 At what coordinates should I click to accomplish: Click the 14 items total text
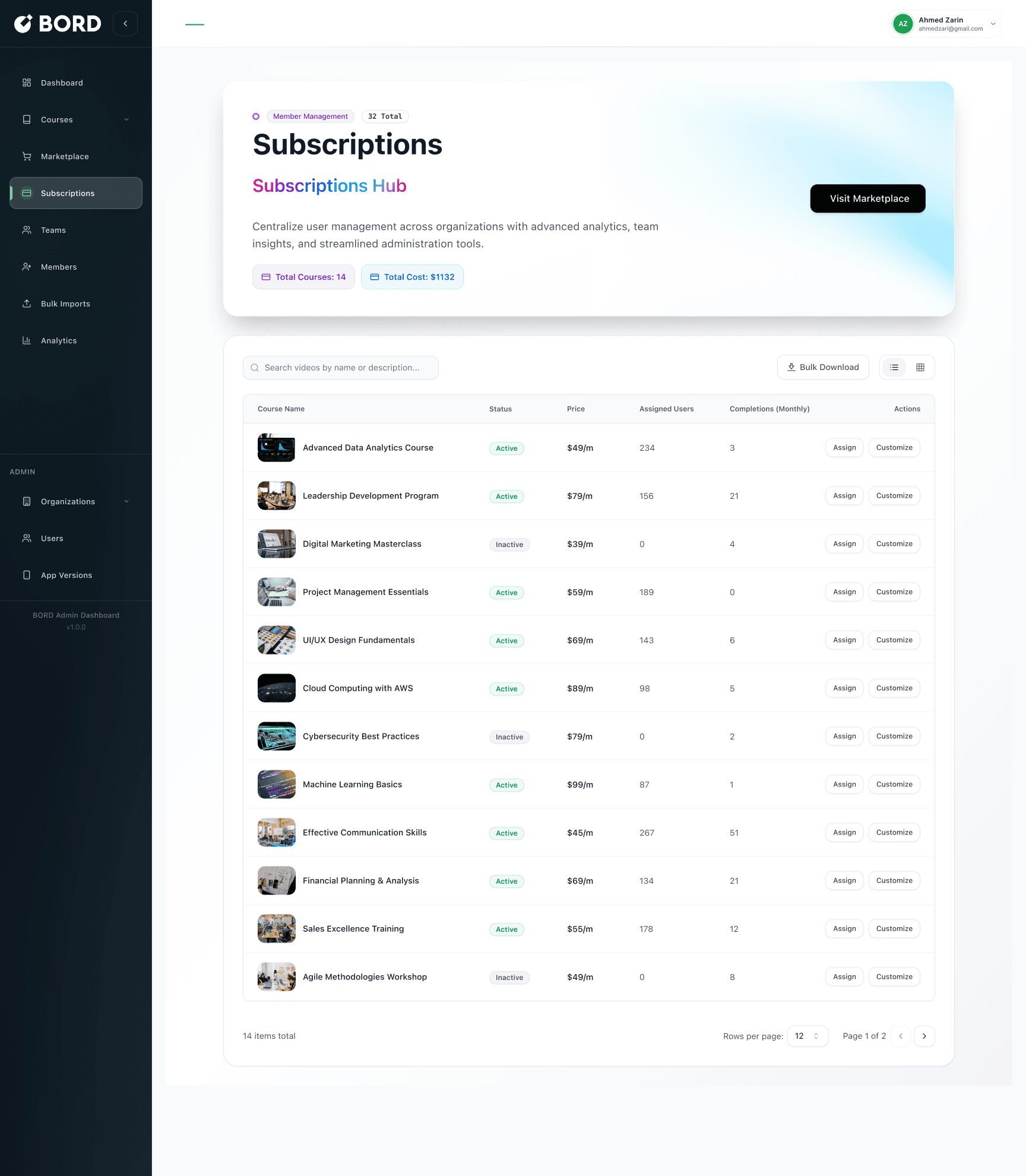point(269,1036)
